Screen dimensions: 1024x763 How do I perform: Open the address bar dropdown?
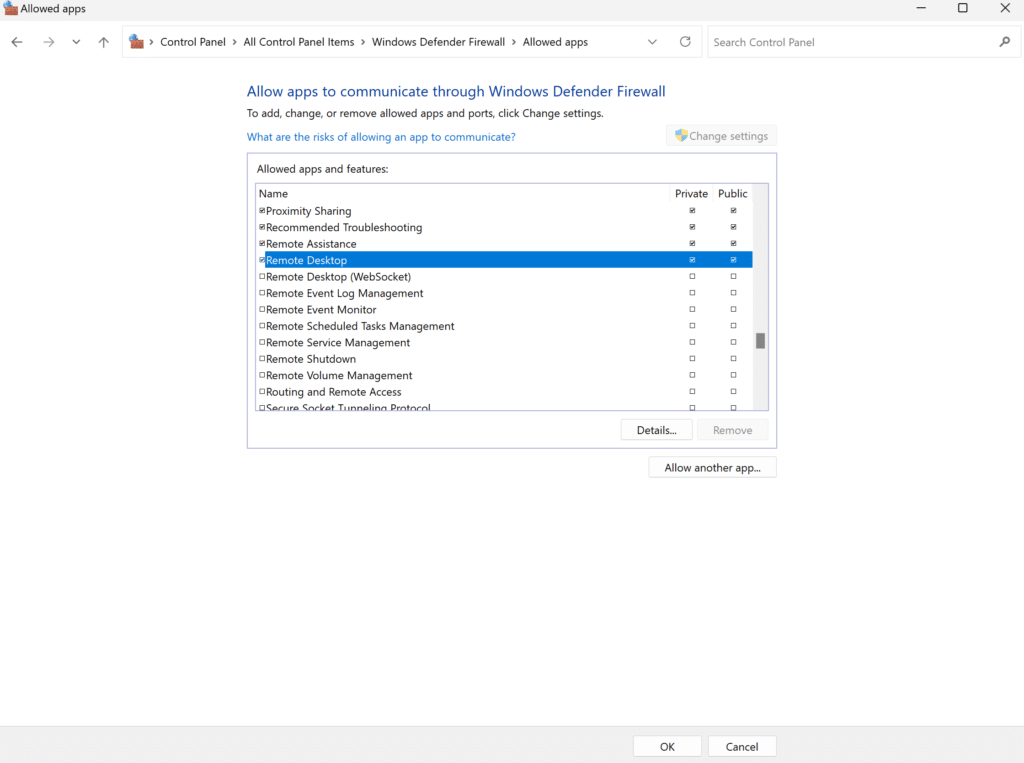[653, 42]
